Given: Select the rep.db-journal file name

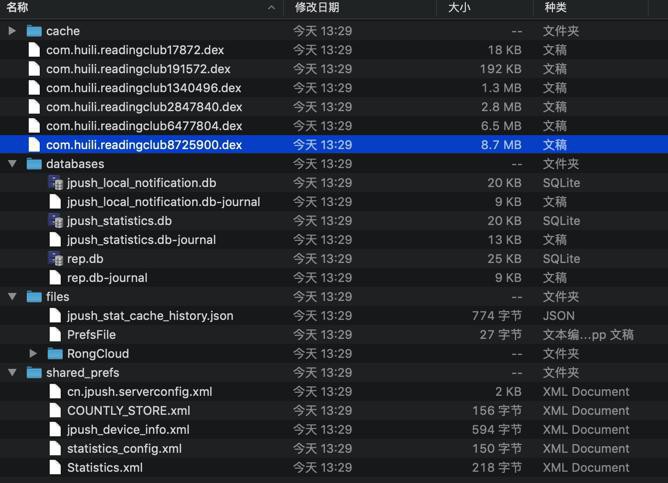Looking at the screenshot, I should click(x=107, y=278).
